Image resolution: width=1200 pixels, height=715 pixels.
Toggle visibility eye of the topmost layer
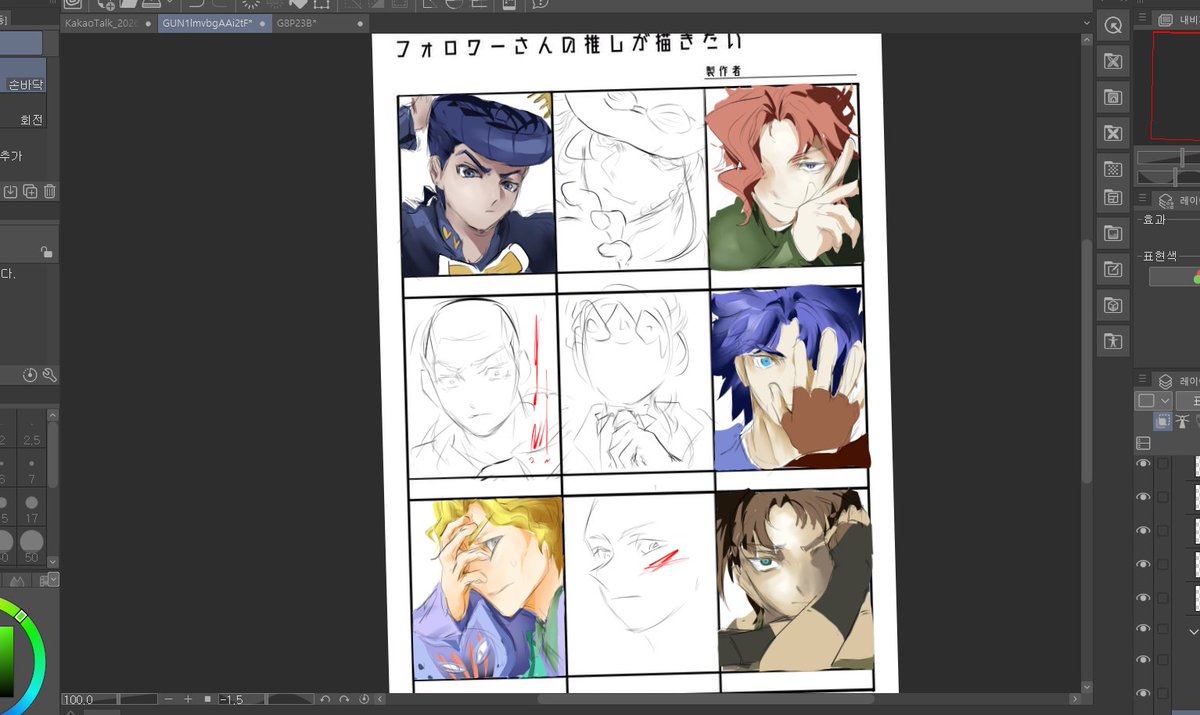click(1143, 464)
